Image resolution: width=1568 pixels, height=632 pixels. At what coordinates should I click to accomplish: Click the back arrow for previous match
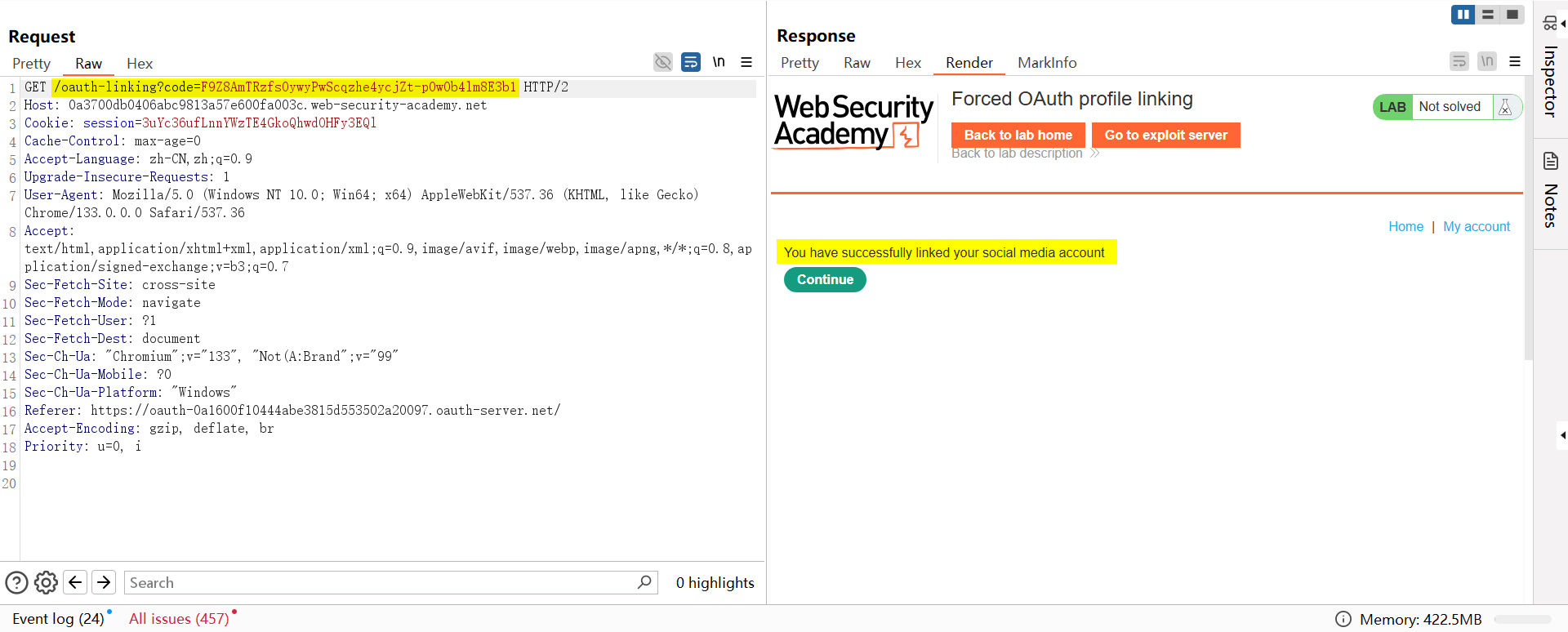click(75, 582)
